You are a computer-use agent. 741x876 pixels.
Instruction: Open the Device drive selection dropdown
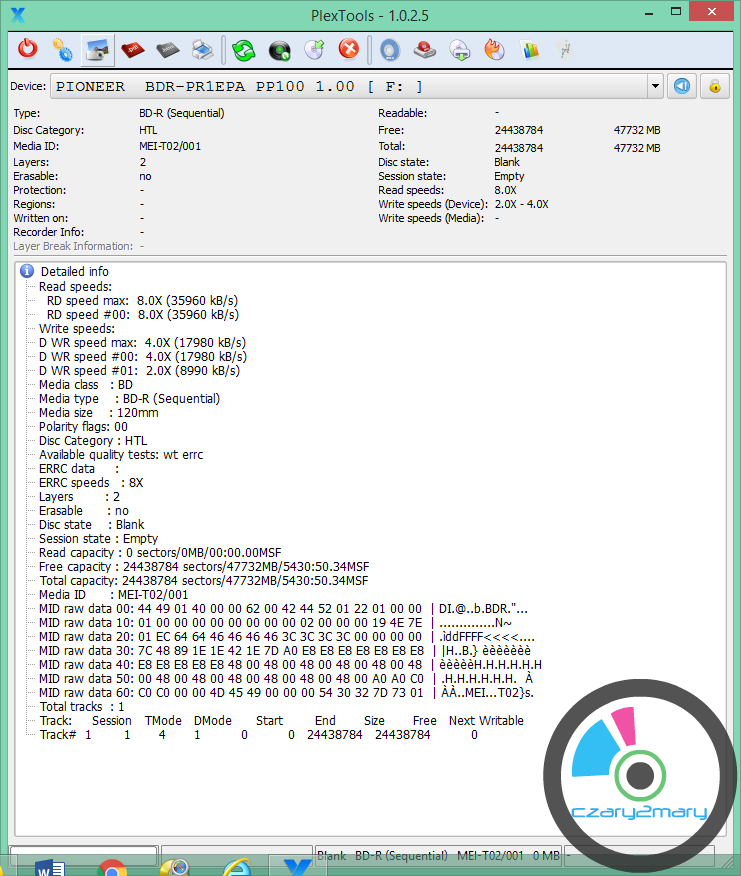point(655,86)
